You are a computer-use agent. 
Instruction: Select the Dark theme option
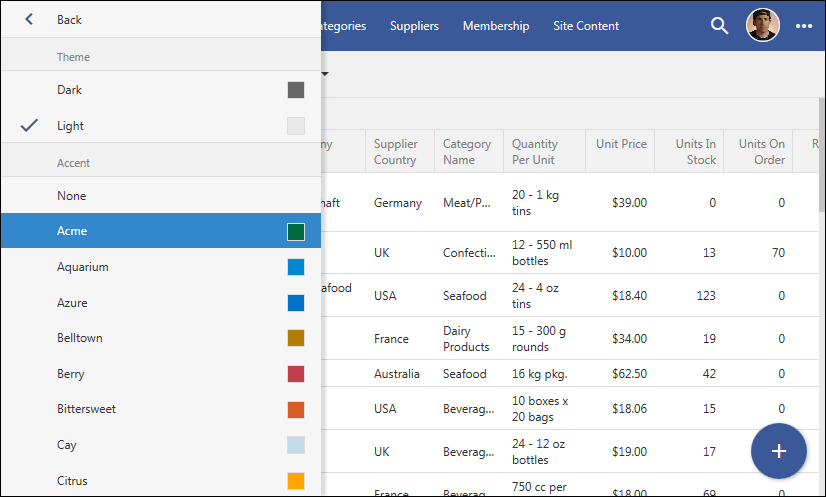(x=161, y=90)
